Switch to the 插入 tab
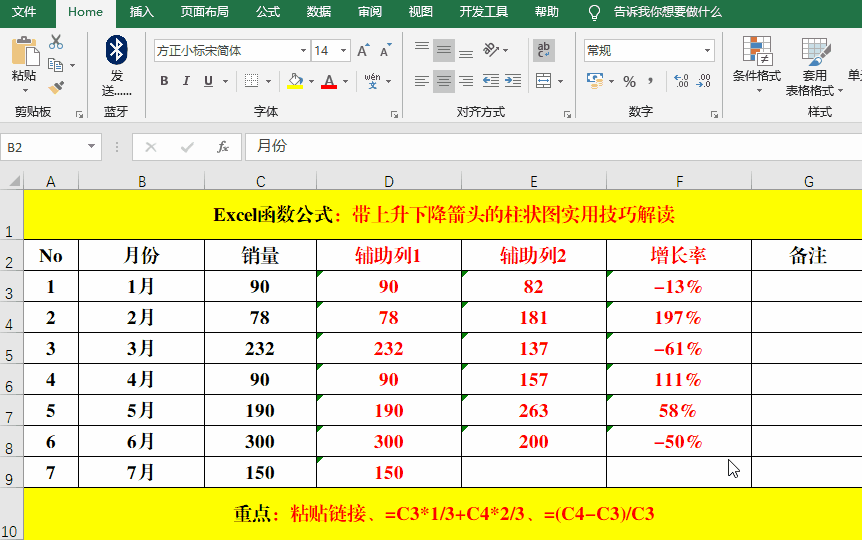Viewport: 862px width, 540px height. 141,12
